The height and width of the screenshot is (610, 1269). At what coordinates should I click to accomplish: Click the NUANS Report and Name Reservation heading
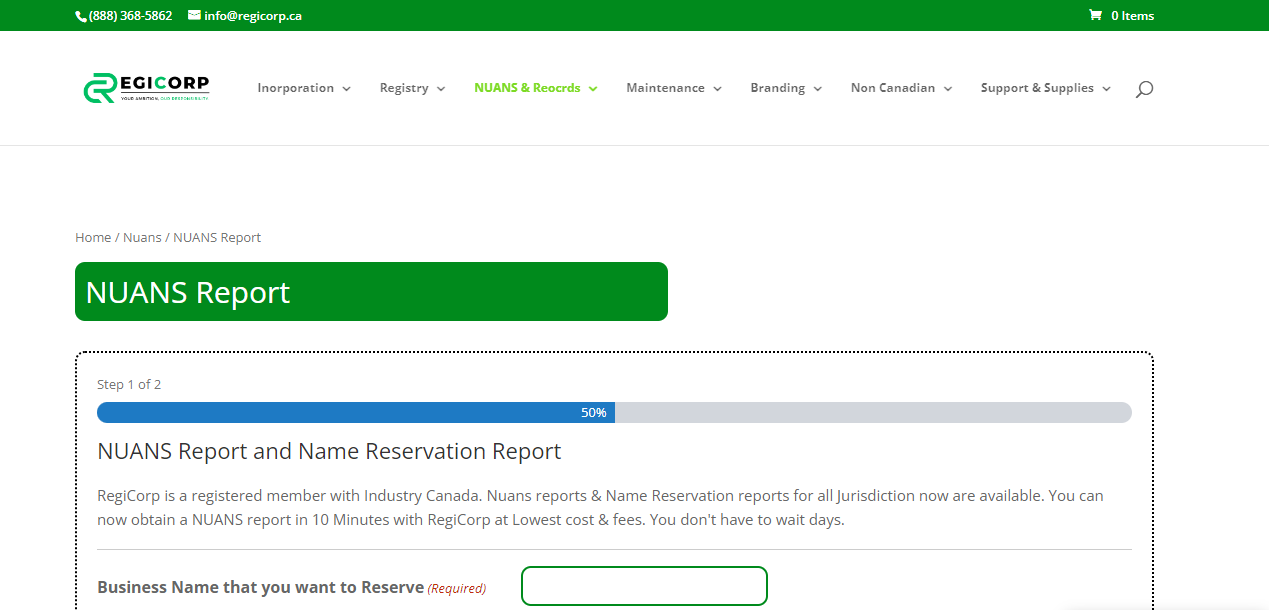[329, 451]
